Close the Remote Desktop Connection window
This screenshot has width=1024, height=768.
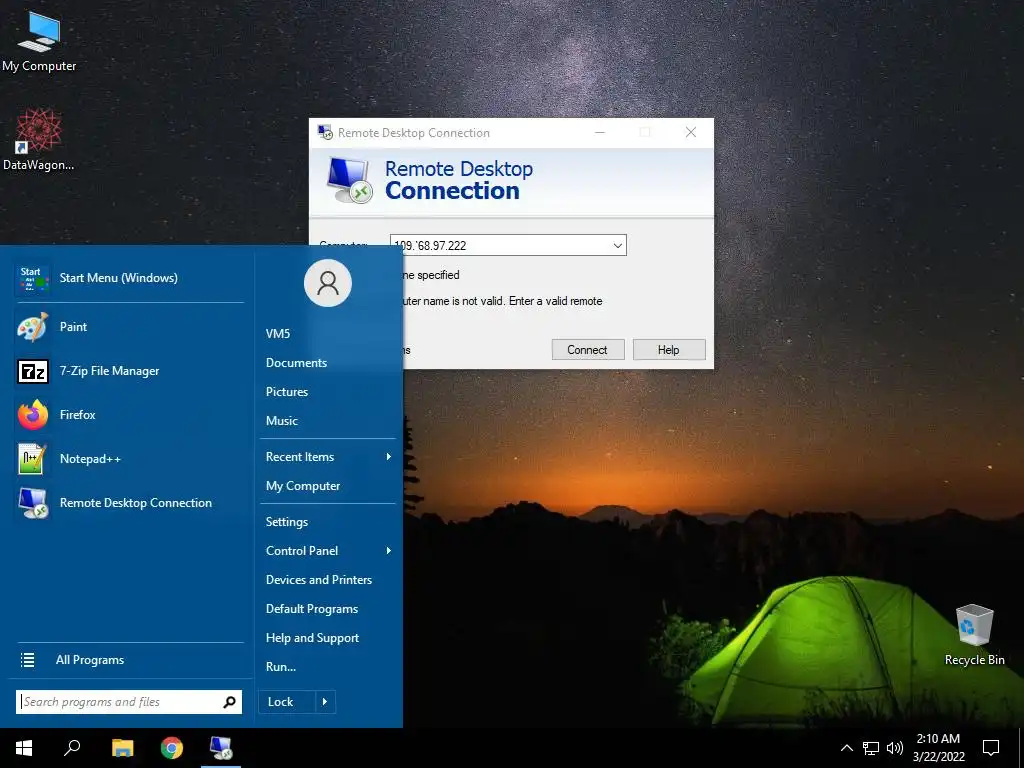tap(691, 133)
